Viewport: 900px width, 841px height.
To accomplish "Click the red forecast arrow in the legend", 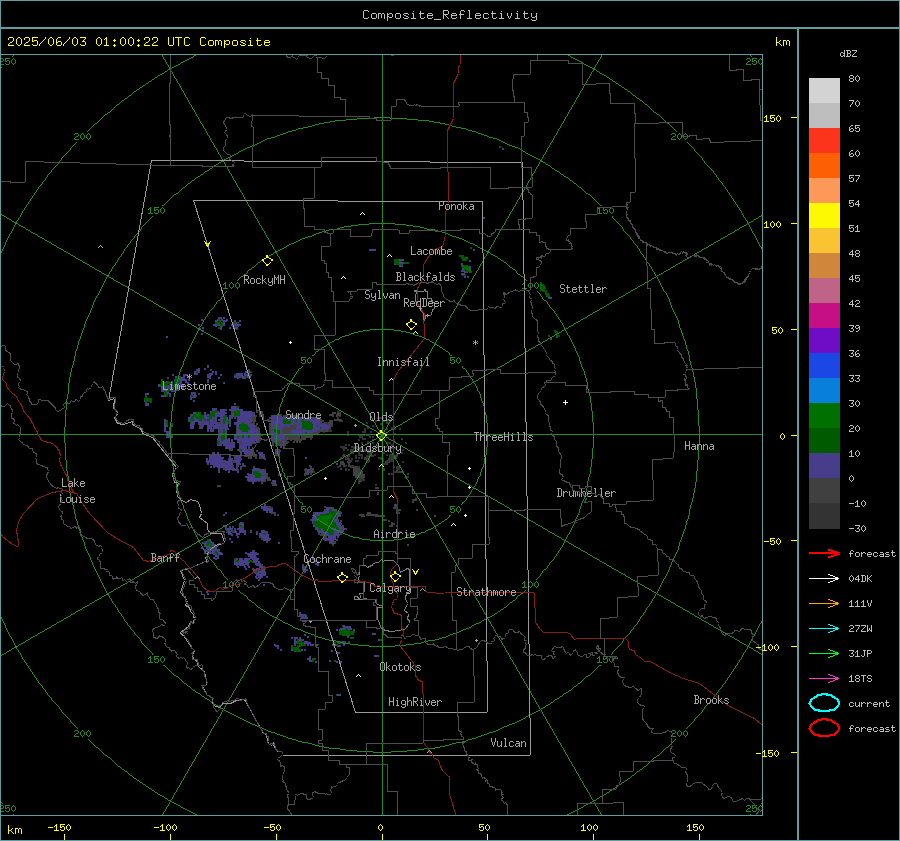I will pyautogui.click(x=824, y=553).
